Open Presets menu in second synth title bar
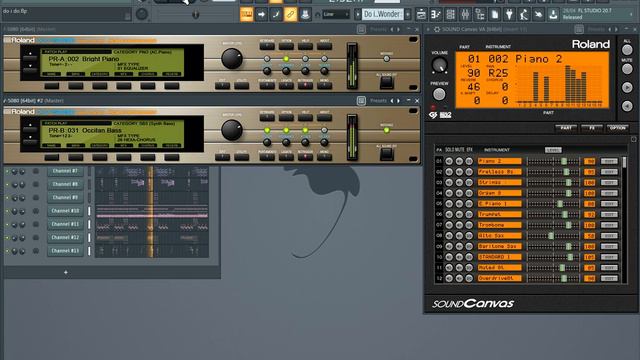This screenshot has height=360, width=640. (378, 100)
